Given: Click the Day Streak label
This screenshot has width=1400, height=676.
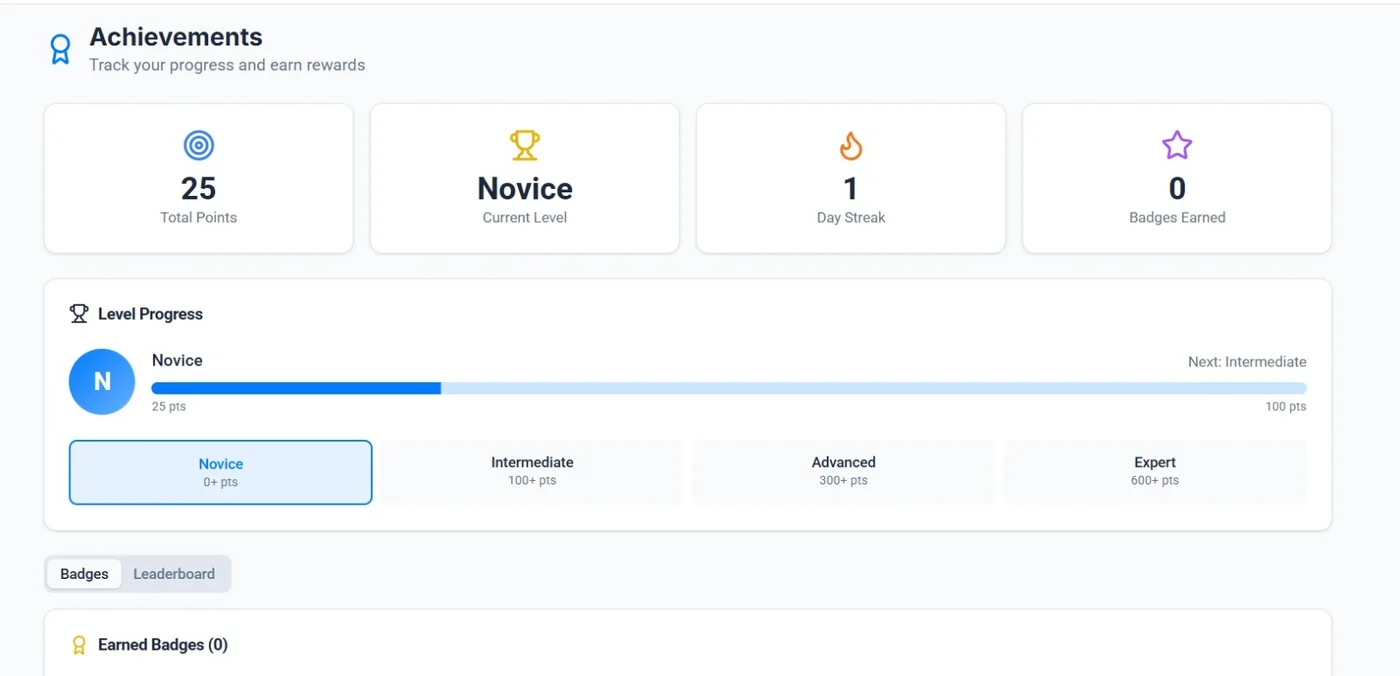Looking at the screenshot, I should click(851, 217).
